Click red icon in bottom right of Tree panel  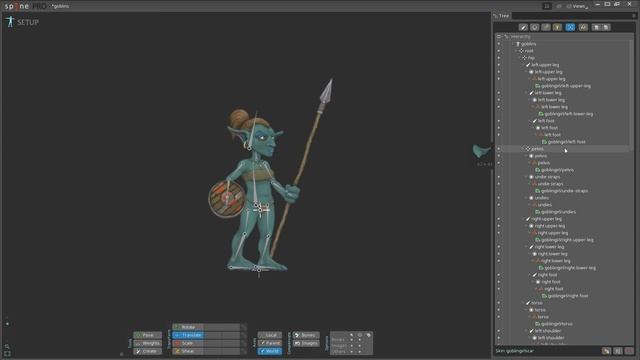[x=629, y=351]
